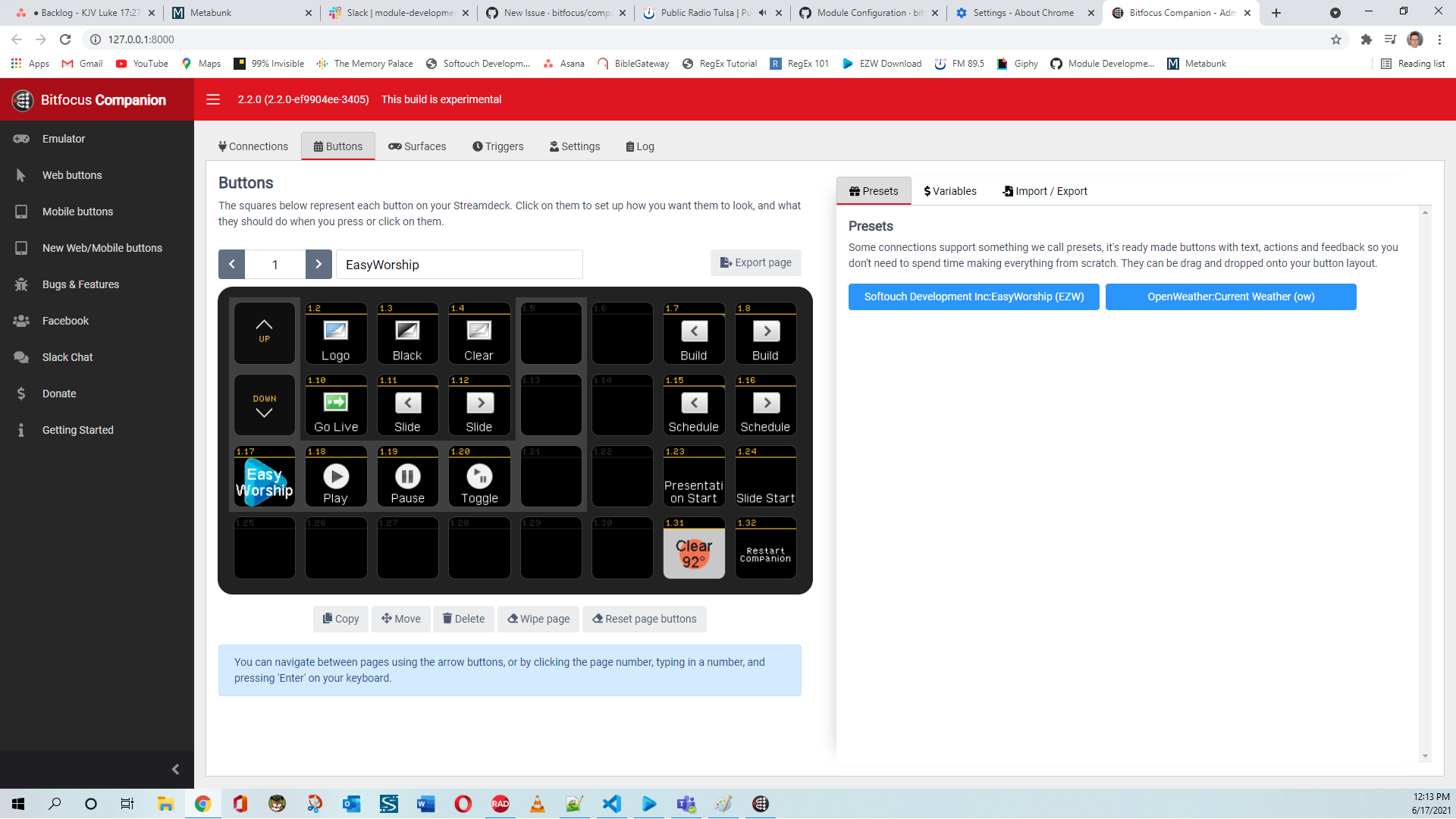
Task: Open Softouch Development Inc:EasyWorship presets
Action: pyautogui.click(x=973, y=297)
